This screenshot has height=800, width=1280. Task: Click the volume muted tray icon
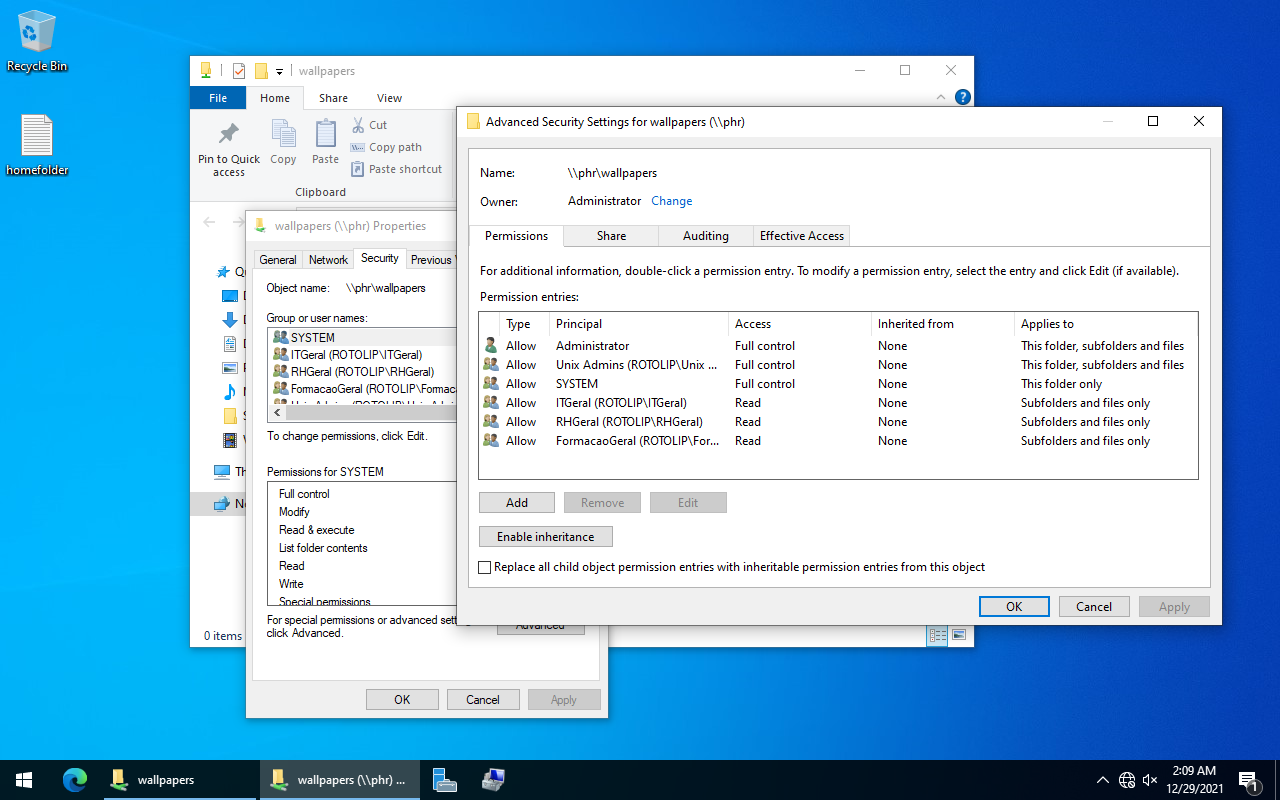click(x=1150, y=780)
